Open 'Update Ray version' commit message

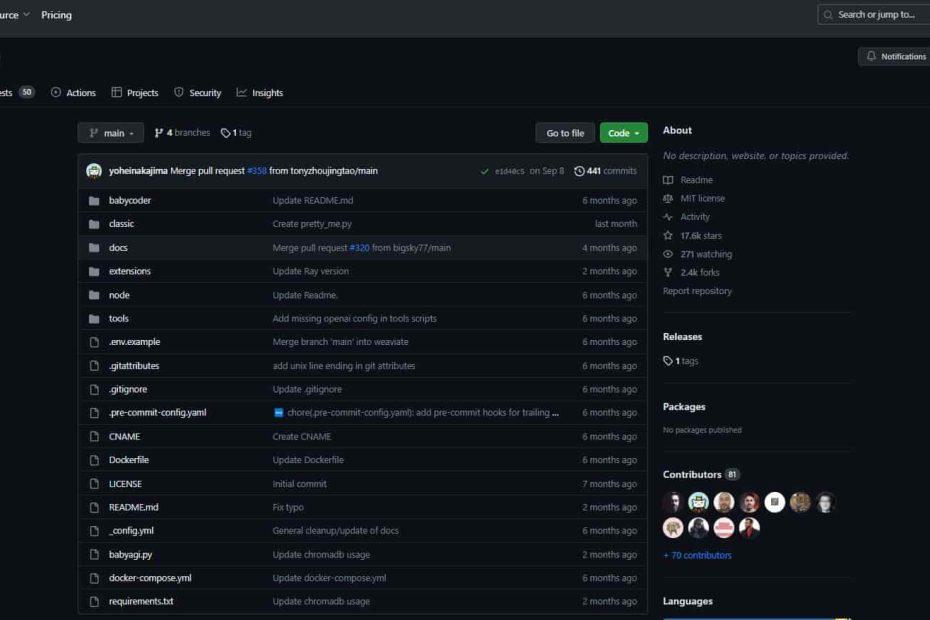point(310,271)
